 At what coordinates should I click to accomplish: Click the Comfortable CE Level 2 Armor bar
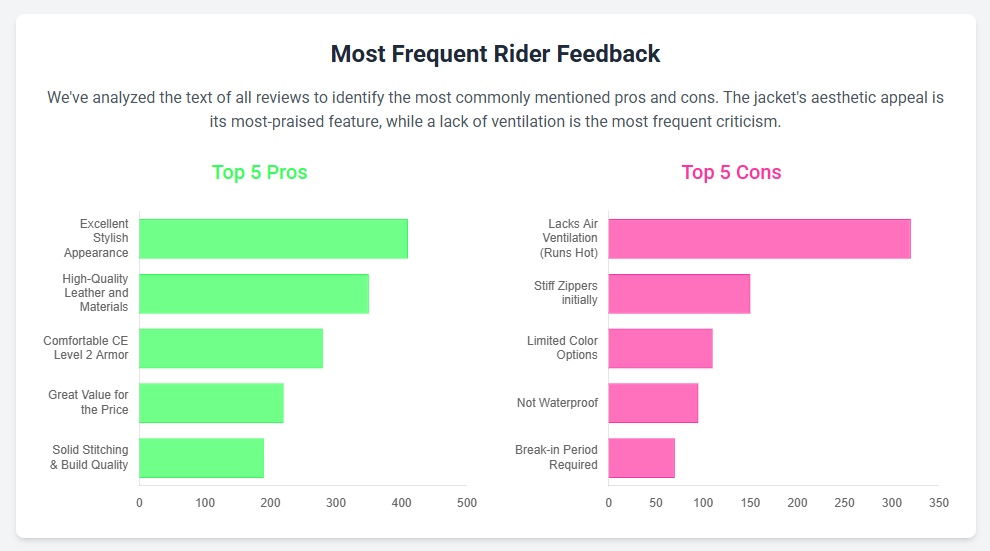coord(231,348)
